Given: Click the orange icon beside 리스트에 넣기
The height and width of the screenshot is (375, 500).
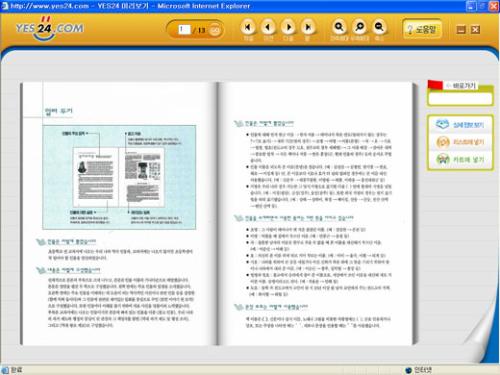Looking at the screenshot, I should (443, 142).
